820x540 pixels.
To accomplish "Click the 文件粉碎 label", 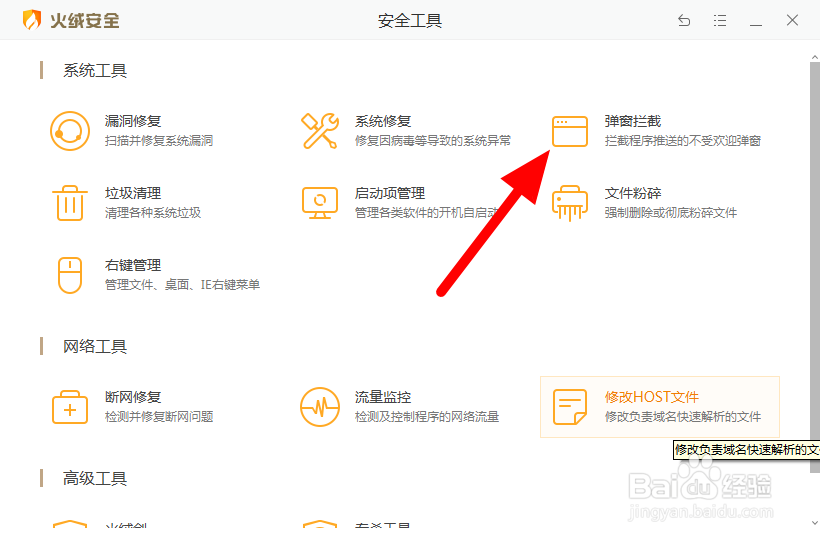I will click(x=633, y=193).
